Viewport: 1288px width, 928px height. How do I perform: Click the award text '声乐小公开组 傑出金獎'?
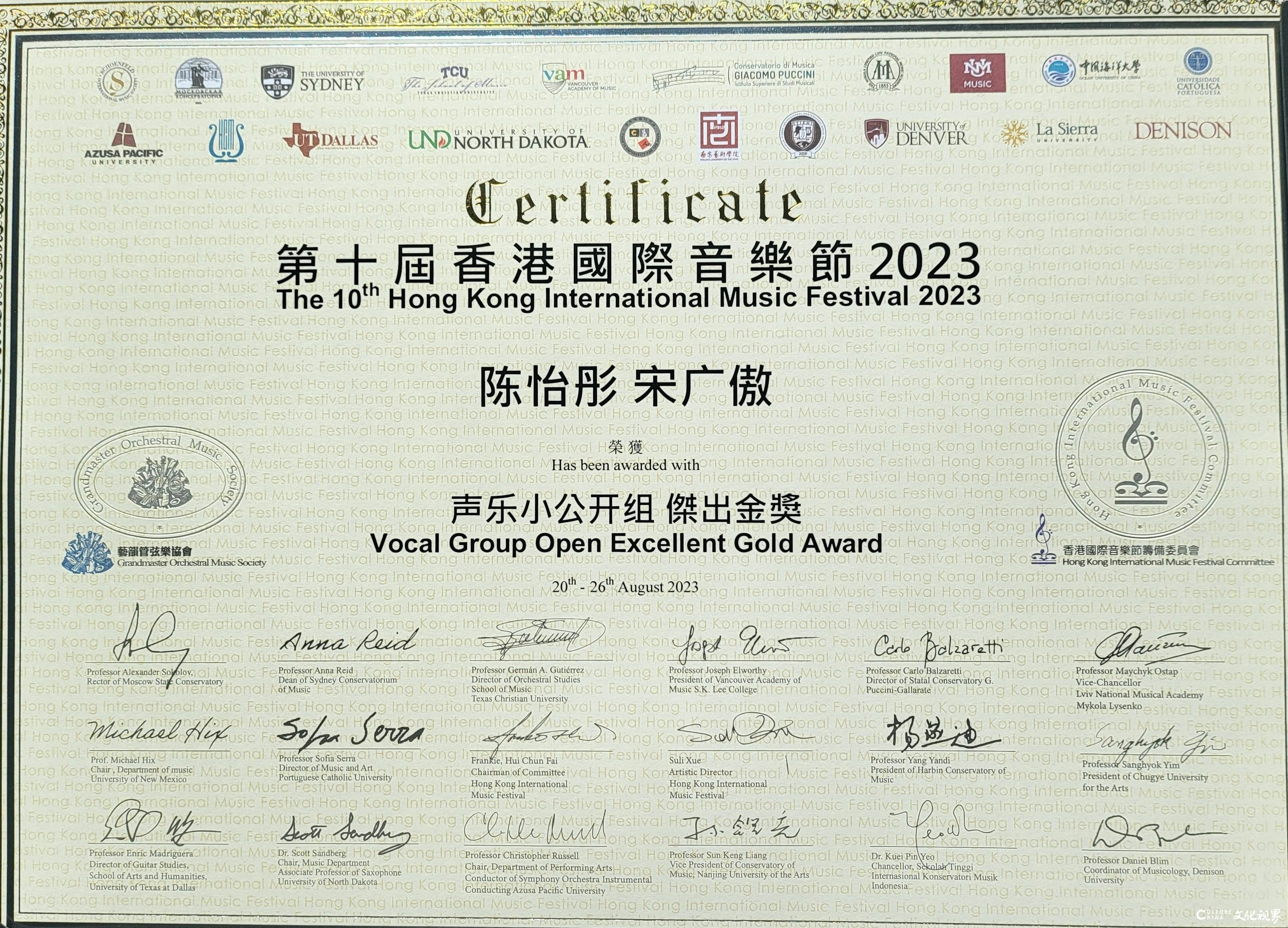click(626, 509)
